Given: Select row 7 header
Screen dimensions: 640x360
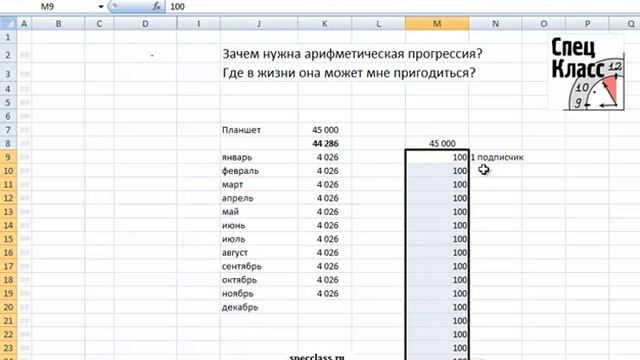Looking at the screenshot, I should (x=8, y=130).
